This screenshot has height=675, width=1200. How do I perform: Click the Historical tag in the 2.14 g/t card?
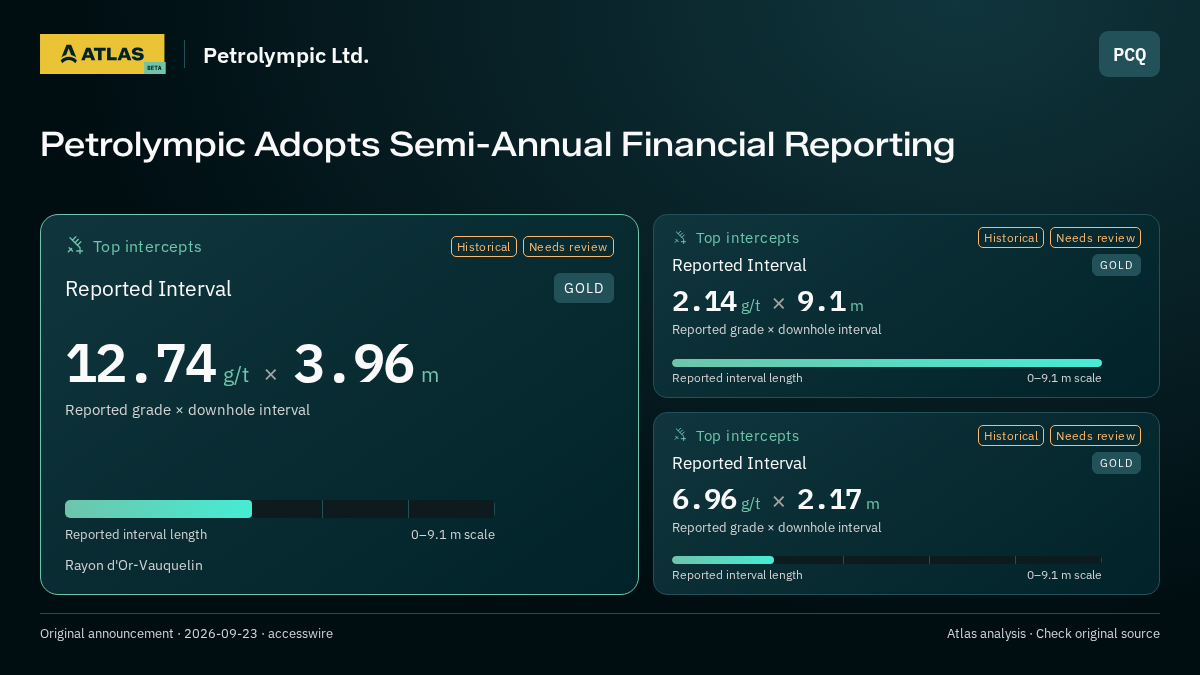point(1011,237)
